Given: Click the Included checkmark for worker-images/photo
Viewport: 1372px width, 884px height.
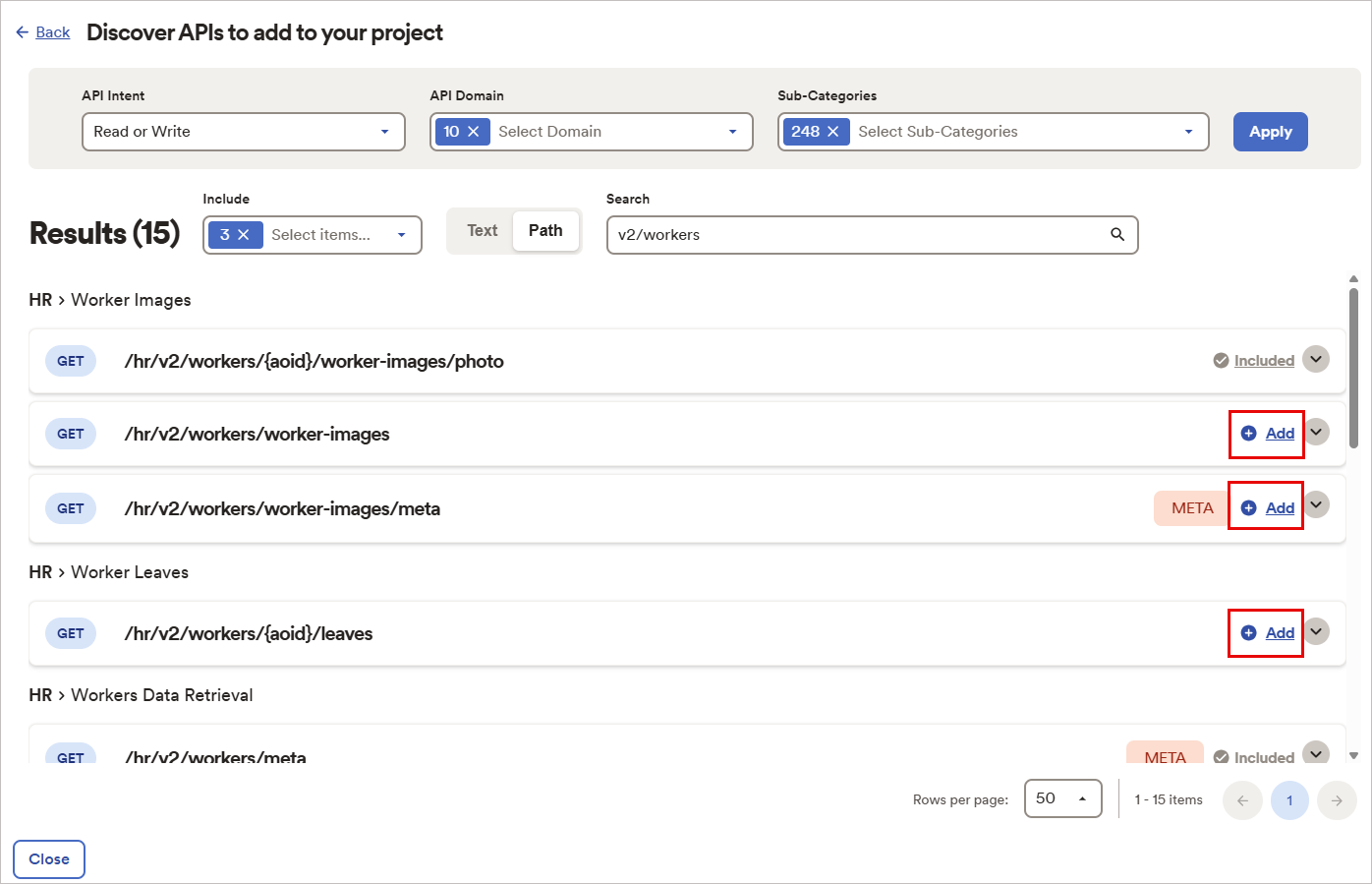Looking at the screenshot, I should pyautogui.click(x=1221, y=361).
